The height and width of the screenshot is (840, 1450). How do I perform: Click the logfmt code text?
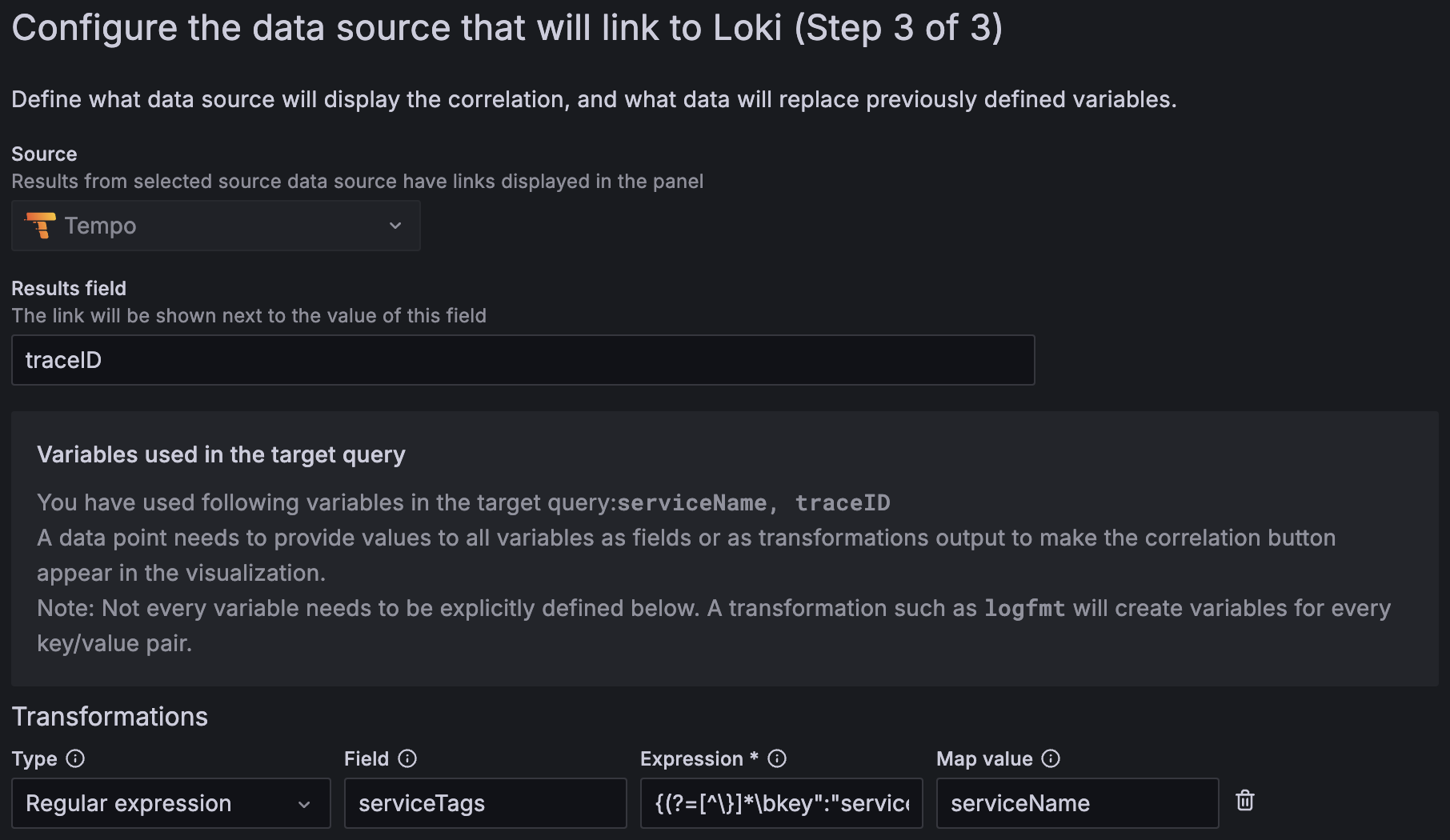[x=1024, y=609]
